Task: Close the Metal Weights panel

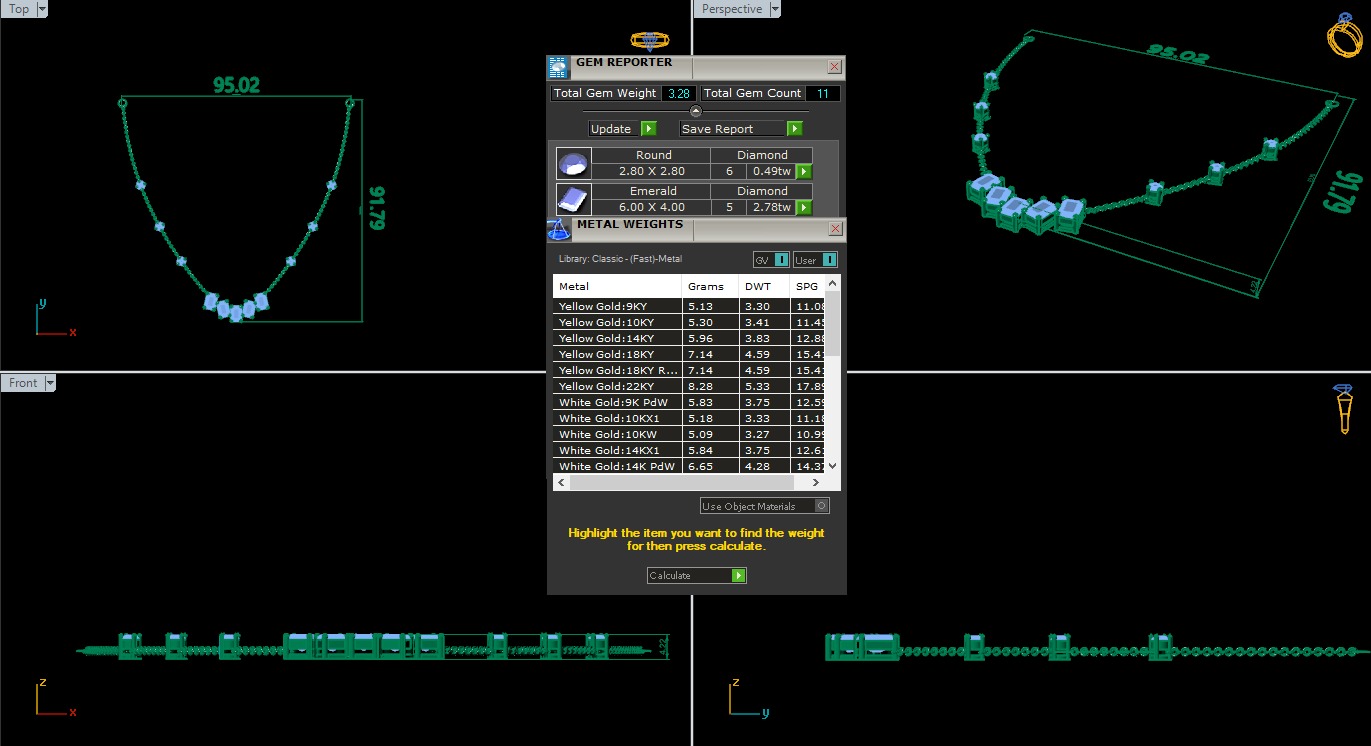Action: (835, 229)
